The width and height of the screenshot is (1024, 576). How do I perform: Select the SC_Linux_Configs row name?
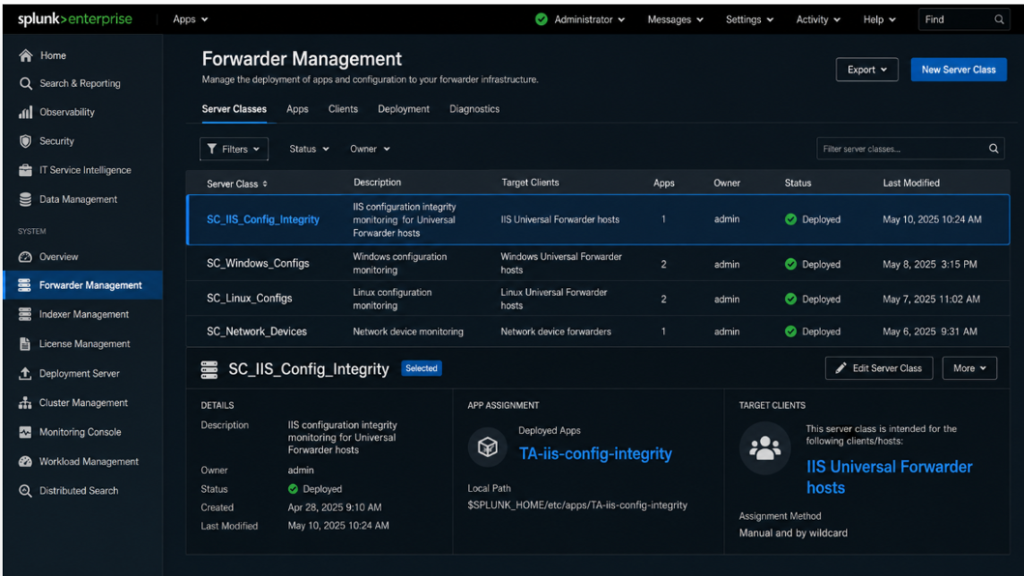[249, 298]
